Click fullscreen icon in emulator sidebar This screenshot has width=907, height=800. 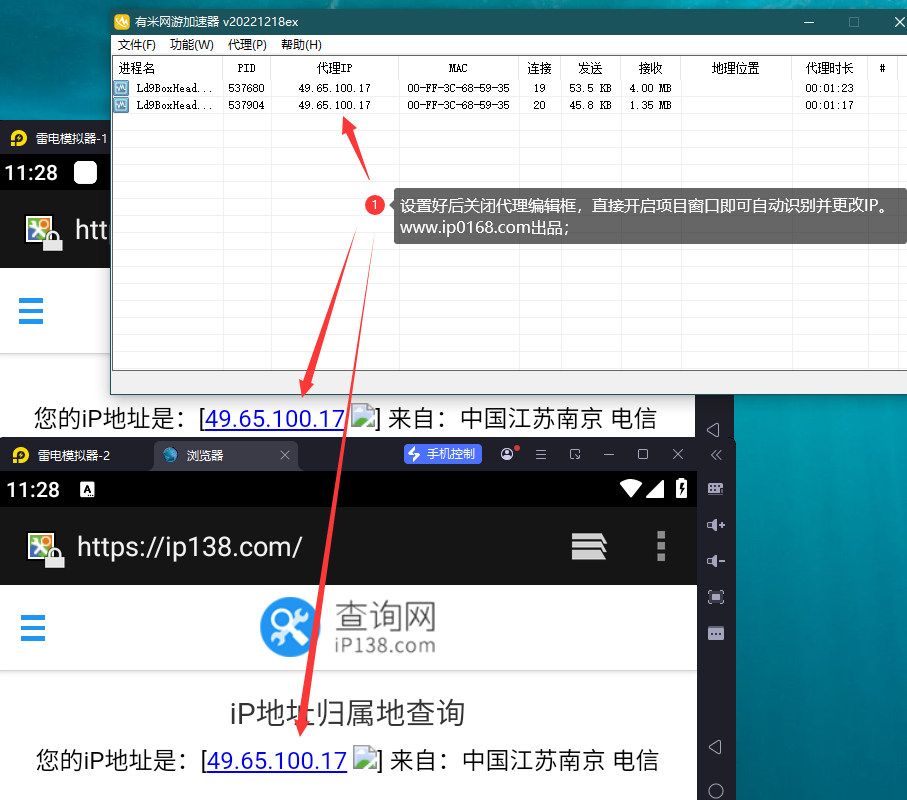[x=715, y=597]
